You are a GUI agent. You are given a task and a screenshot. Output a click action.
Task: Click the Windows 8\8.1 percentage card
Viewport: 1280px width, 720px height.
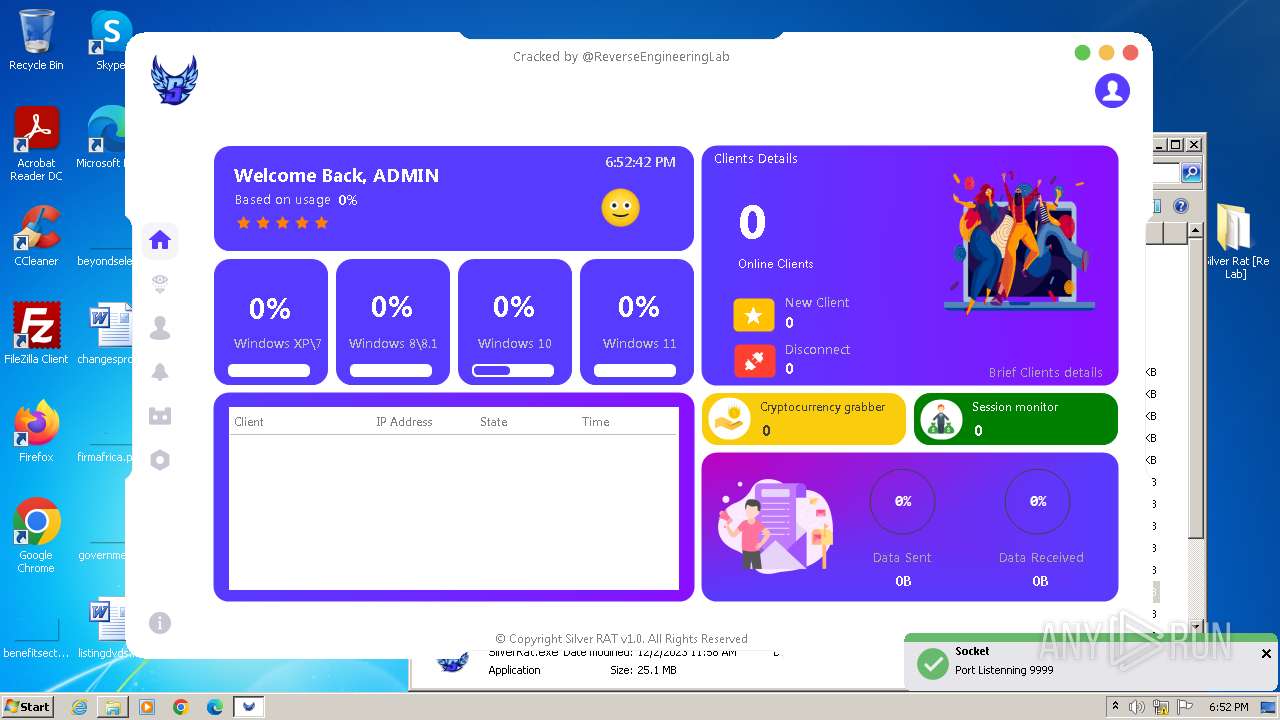pos(393,322)
